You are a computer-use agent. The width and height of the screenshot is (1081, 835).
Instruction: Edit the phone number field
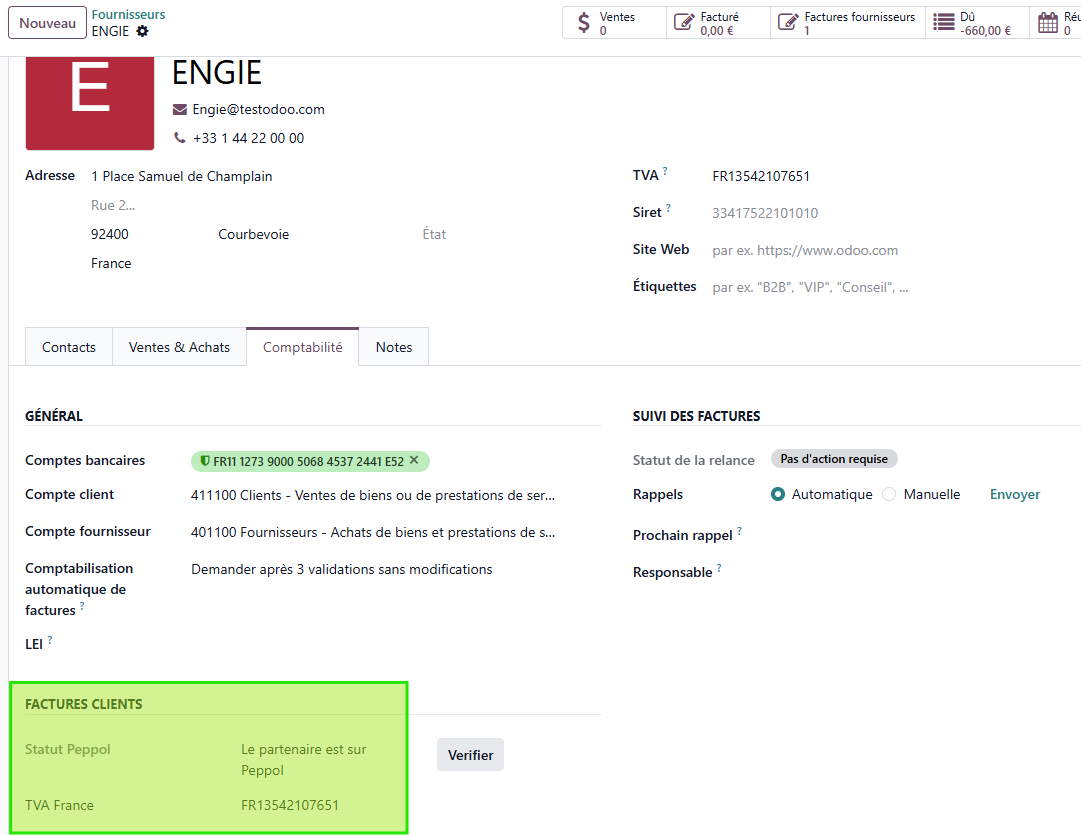click(x=248, y=138)
